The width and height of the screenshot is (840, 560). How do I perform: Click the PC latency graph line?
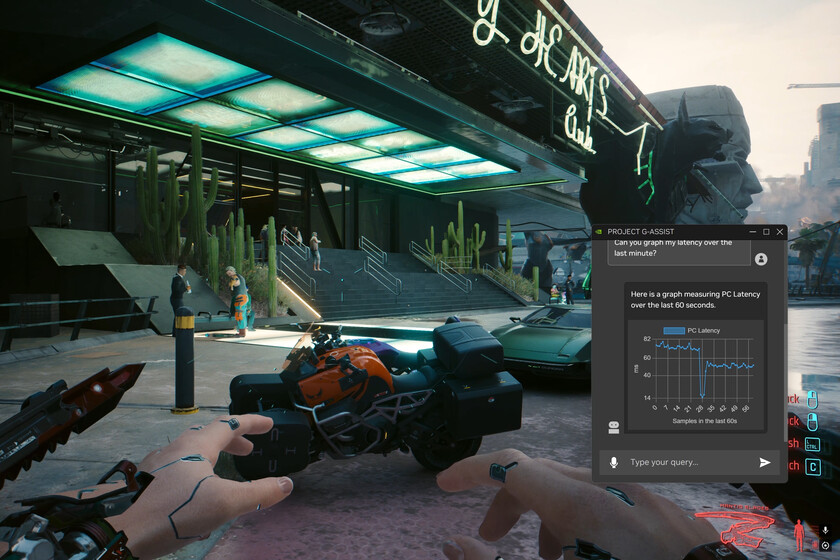point(680,347)
